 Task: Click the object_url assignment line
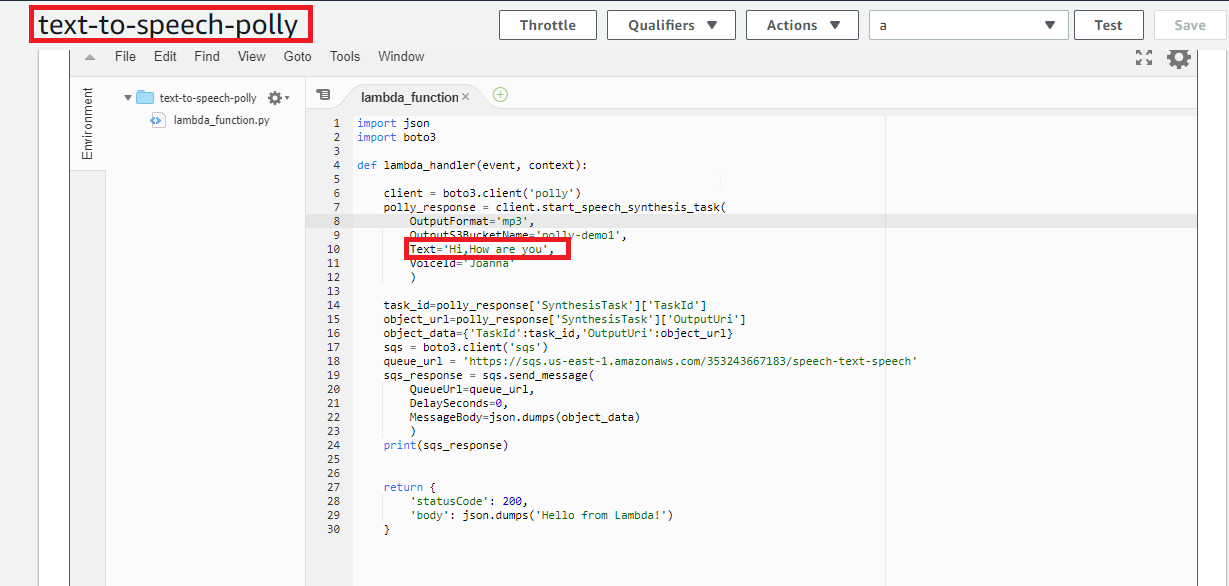point(565,319)
